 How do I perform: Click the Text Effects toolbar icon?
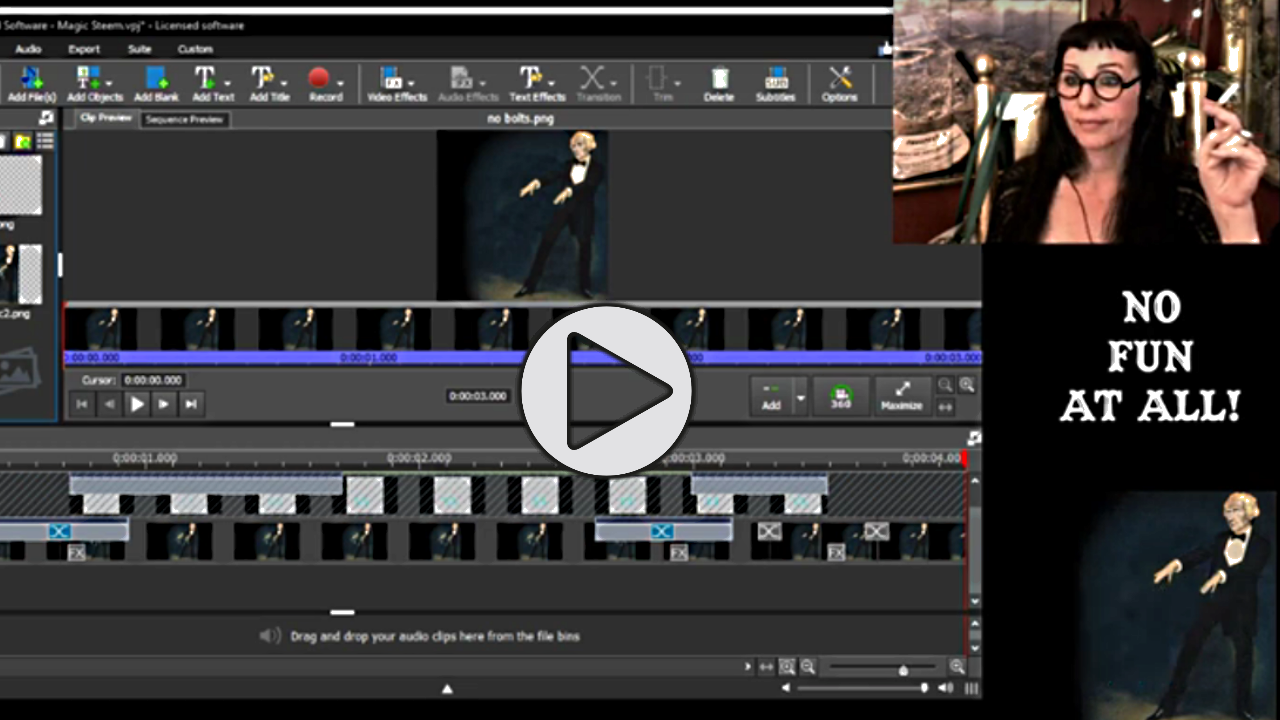point(536,83)
